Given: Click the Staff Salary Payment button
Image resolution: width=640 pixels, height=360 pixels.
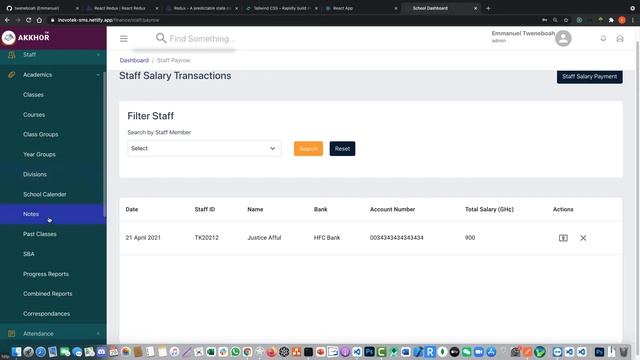Looking at the screenshot, I should point(589,76).
